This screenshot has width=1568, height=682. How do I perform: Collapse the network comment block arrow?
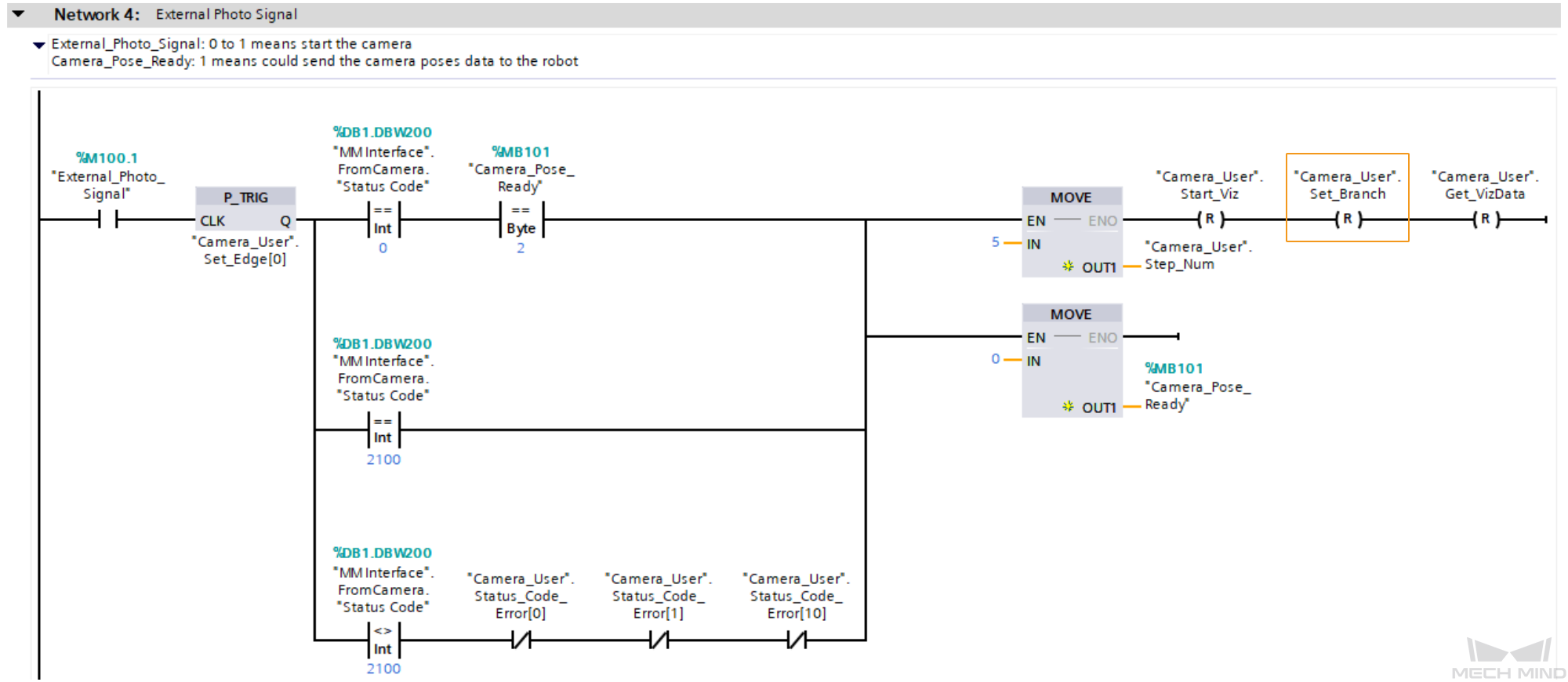[39, 45]
